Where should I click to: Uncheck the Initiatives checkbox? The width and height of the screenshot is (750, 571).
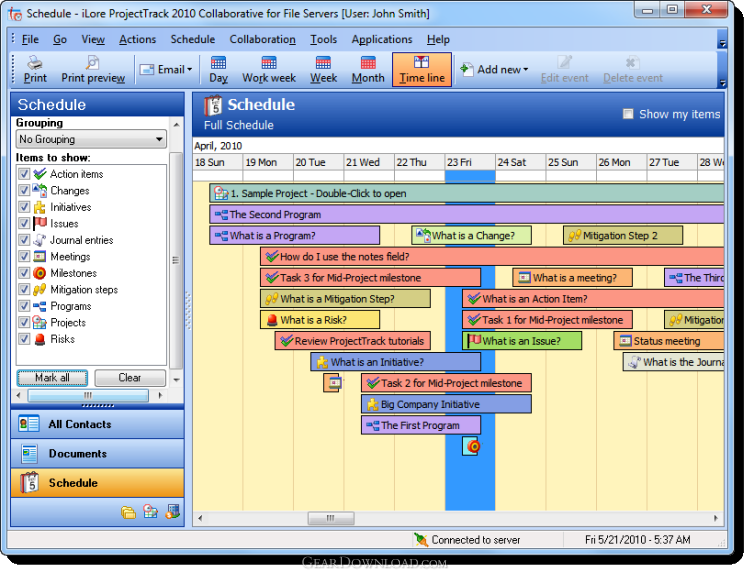pos(24,207)
